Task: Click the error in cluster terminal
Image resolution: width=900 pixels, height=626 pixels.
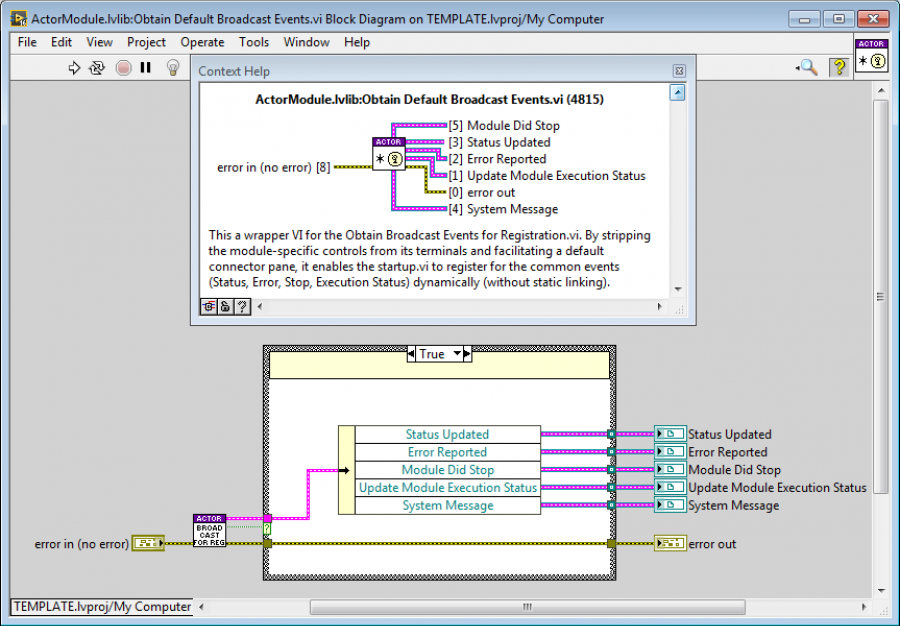Action: click(148, 543)
